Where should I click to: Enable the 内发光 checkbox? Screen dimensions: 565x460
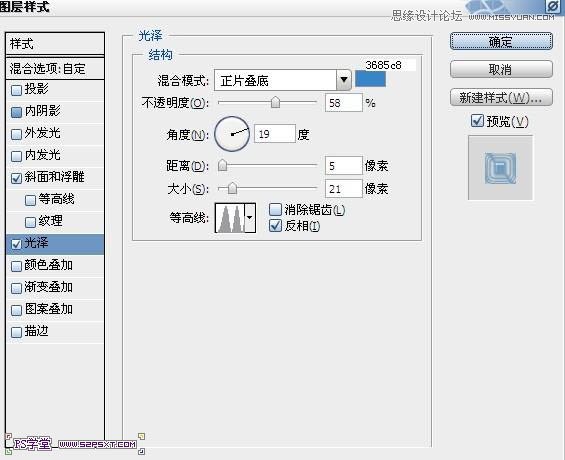coord(16,156)
